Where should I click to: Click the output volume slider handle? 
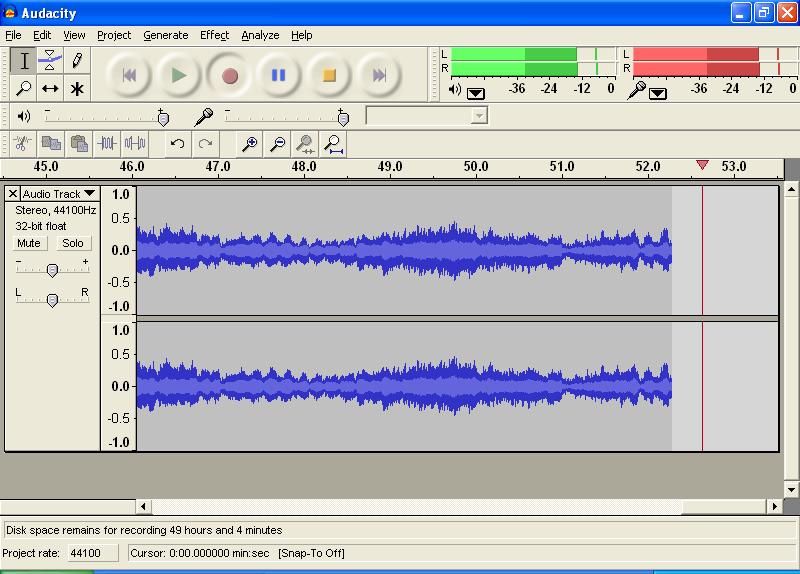point(163,119)
